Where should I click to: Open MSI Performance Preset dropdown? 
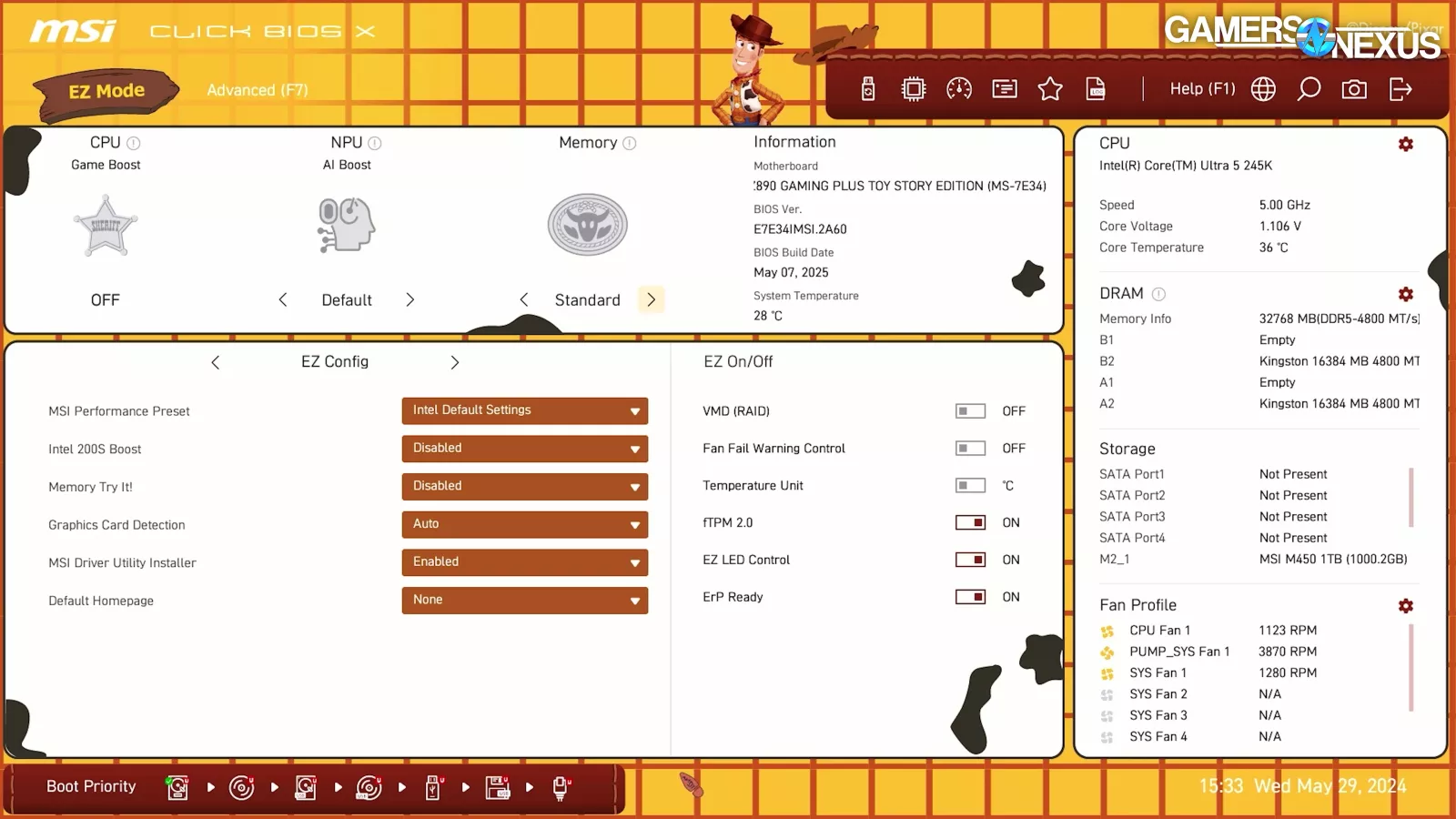tap(524, 411)
